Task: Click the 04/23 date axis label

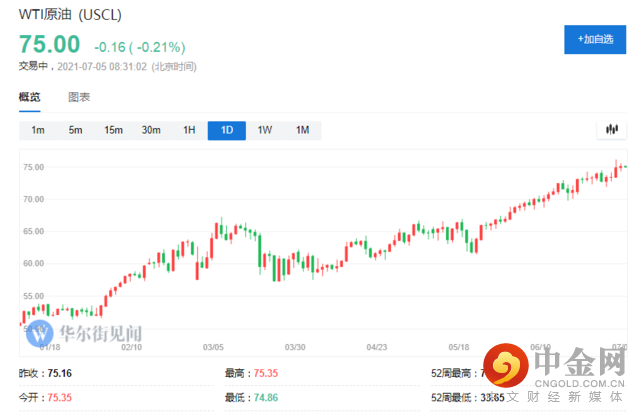Action: tap(377, 347)
